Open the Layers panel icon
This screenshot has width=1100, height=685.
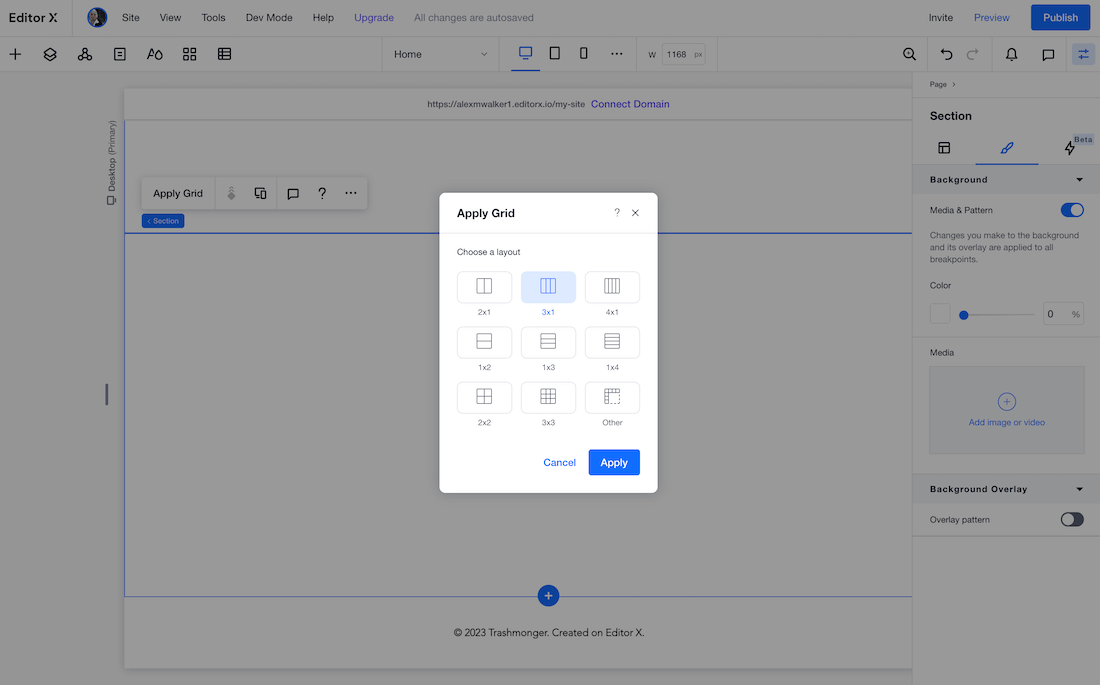tap(50, 54)
